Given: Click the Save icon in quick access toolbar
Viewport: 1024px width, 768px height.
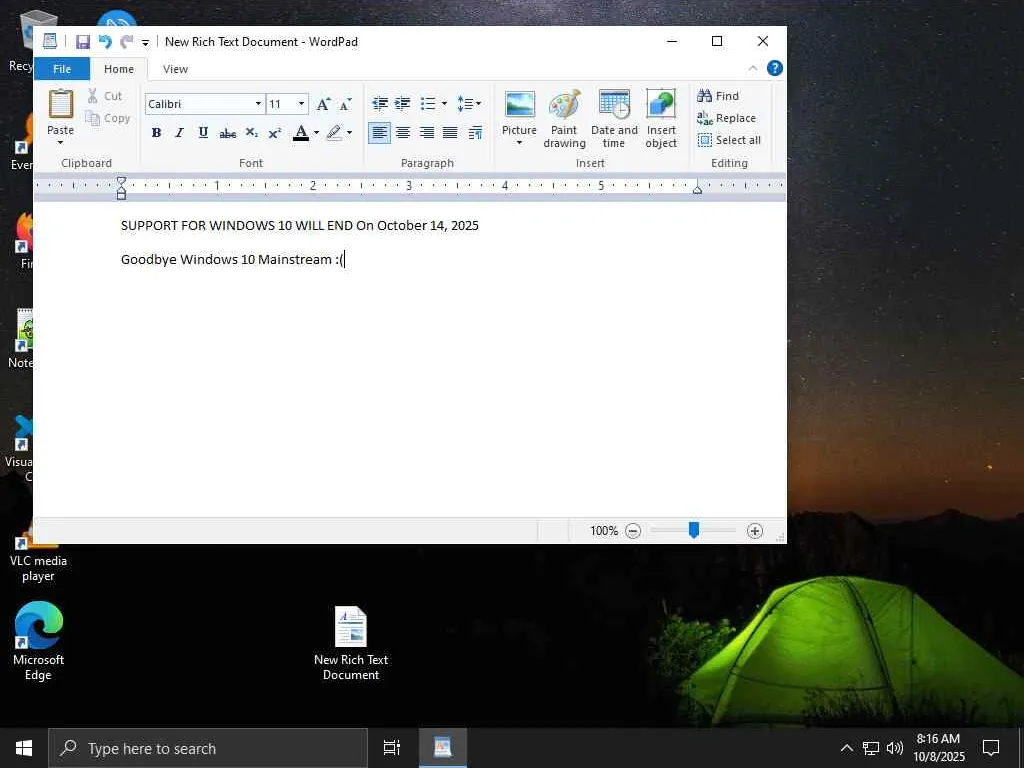Looking at the screenshot, I should point(83,42).
